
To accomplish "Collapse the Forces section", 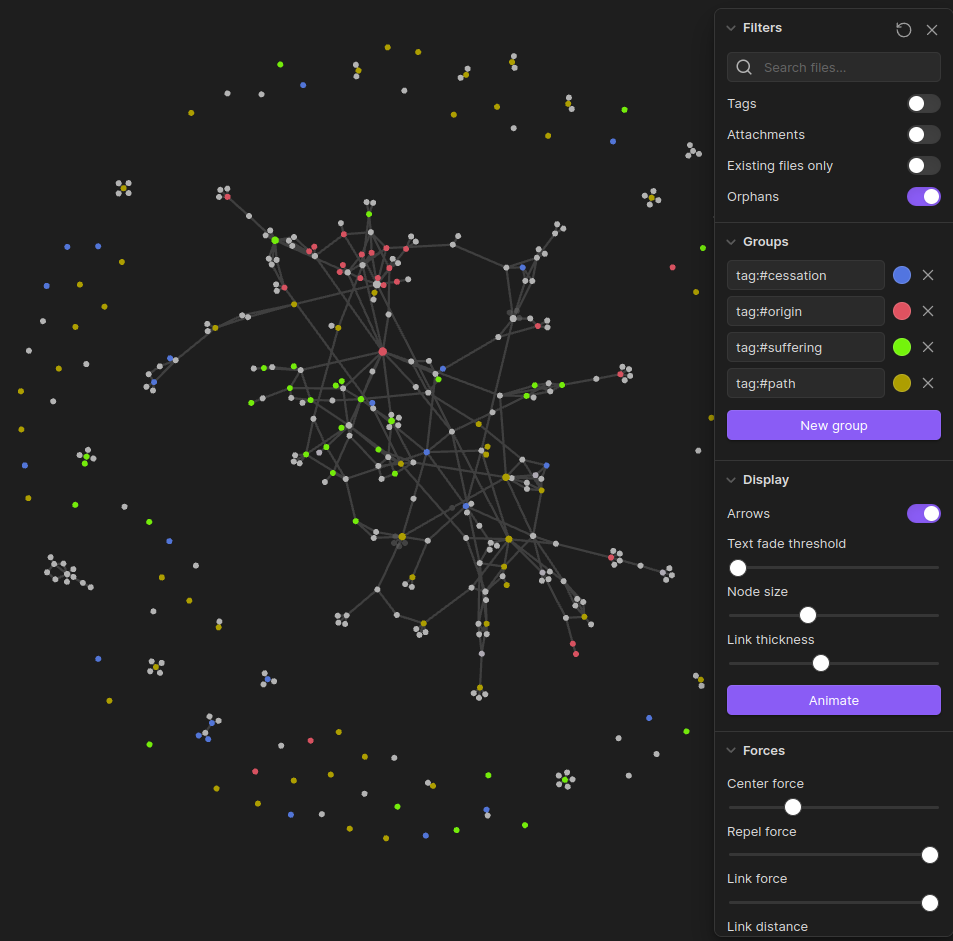I will [x=731, y=751].
